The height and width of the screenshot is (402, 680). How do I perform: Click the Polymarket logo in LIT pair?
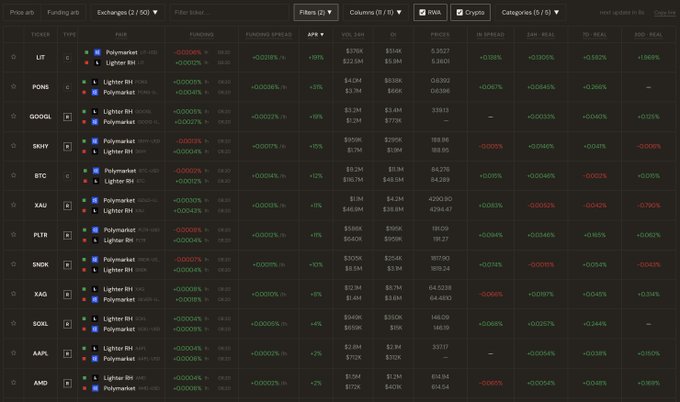(x=97, y=52)
